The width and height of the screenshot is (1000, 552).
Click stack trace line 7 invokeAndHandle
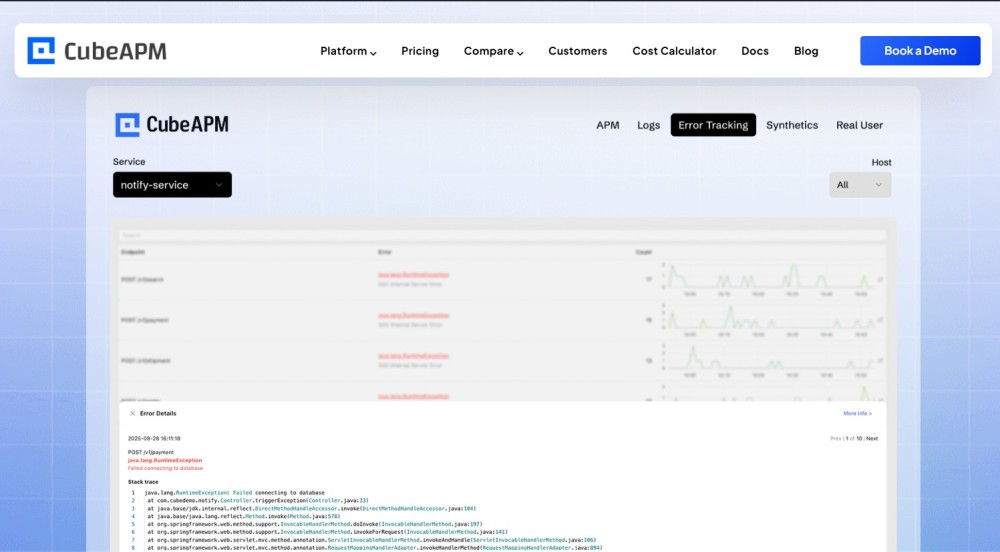click(371, 540)
